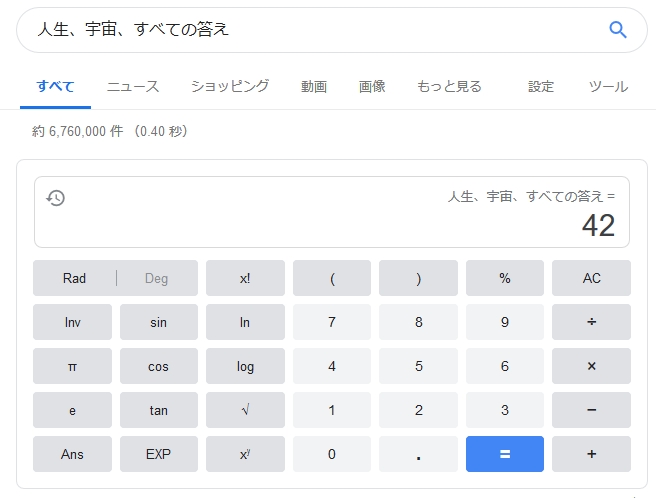Viewport: 656px width, 498px height.
Task: Open the 設定 menu
Action: (x=541, y=86)
